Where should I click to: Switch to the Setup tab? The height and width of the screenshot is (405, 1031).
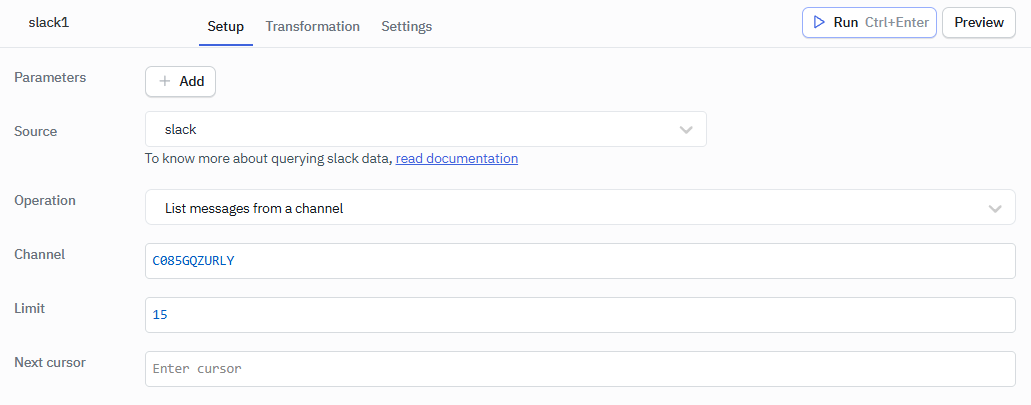click(225, 26)
